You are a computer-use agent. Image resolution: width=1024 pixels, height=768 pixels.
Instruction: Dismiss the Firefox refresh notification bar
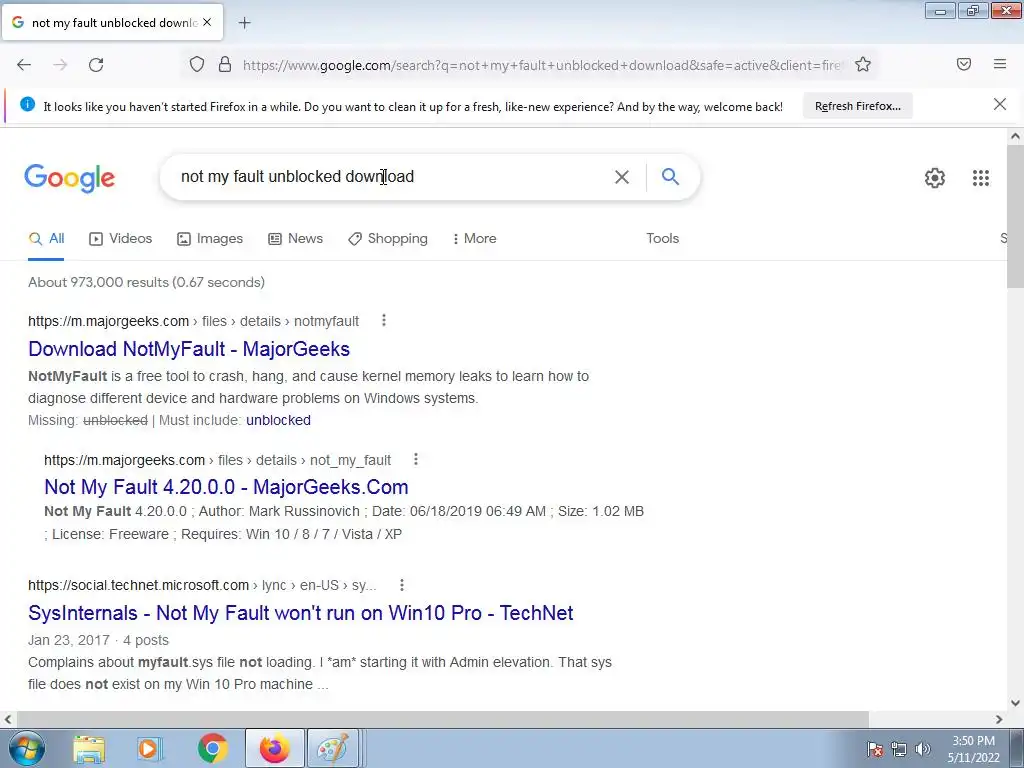tap(1000, 104)
